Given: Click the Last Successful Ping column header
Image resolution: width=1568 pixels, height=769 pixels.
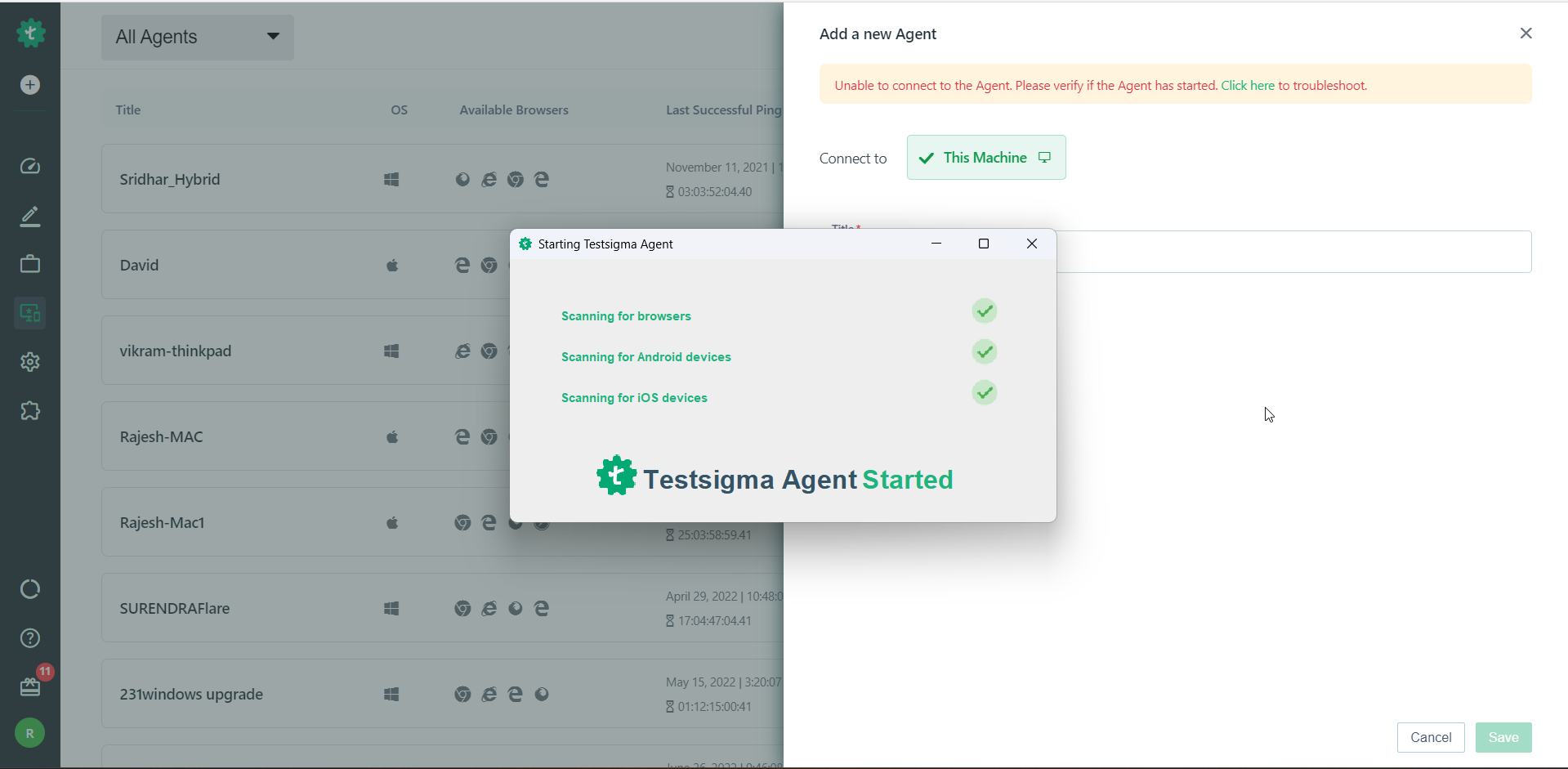Looking at the screenshot, I should tap(724, 110).
